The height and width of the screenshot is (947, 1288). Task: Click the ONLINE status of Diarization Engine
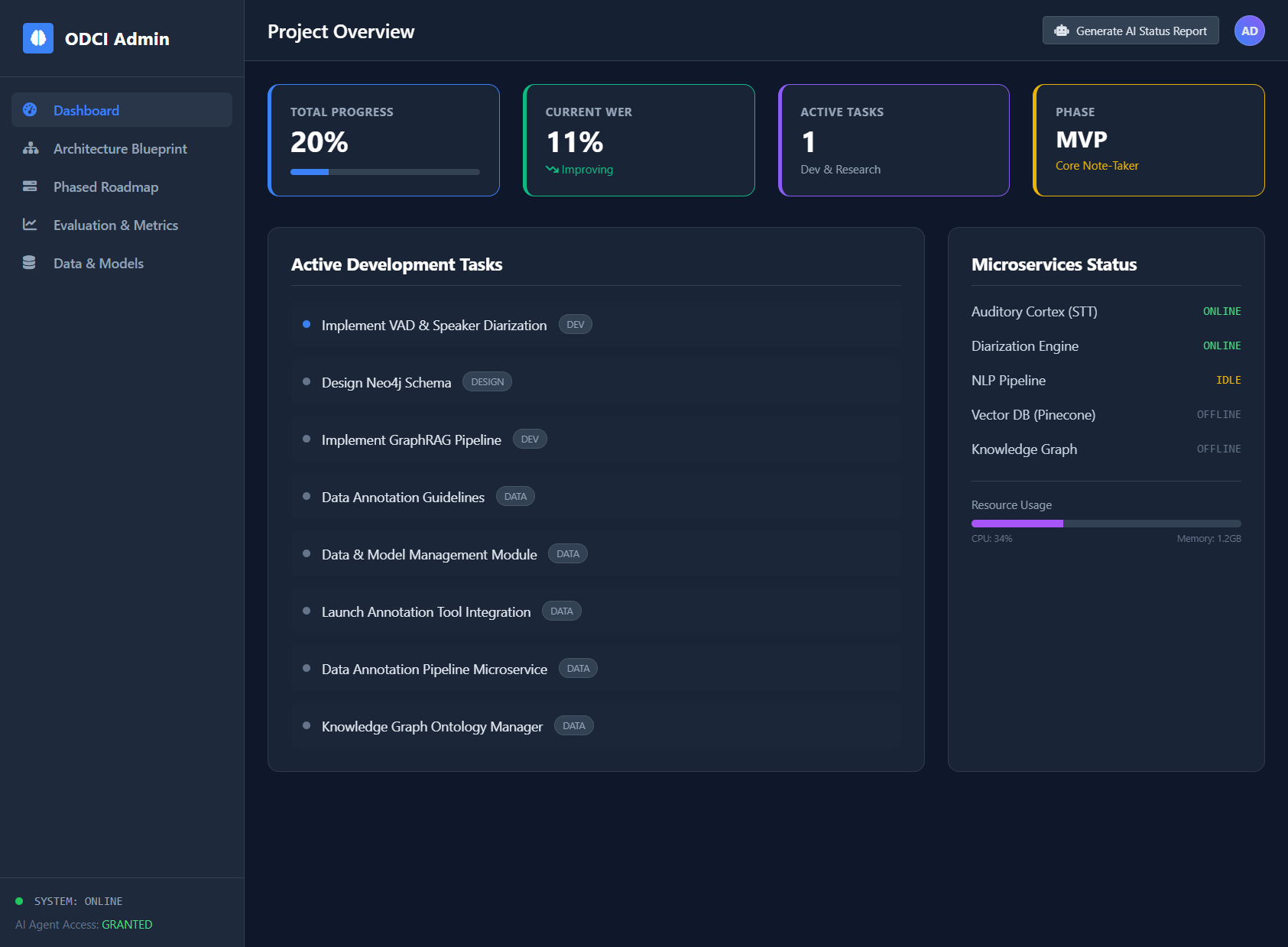(1221, 345)
